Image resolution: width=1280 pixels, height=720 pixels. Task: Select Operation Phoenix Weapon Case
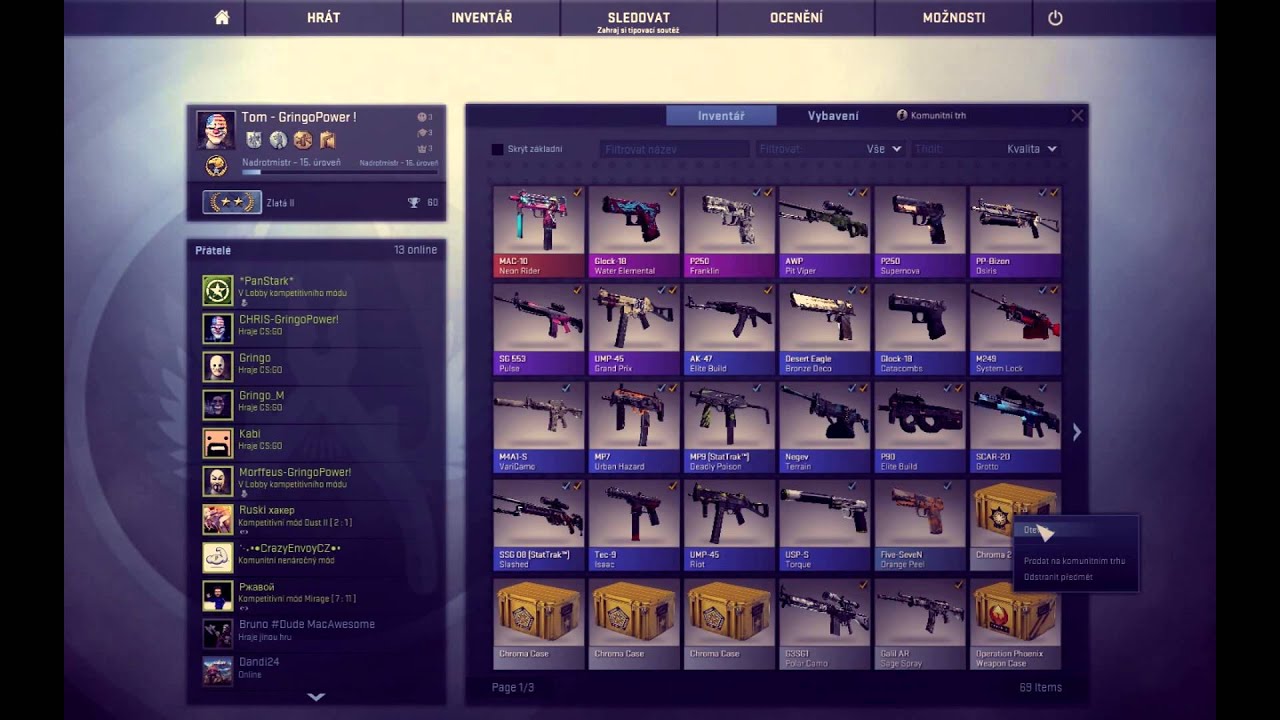tap(1015, 623)
